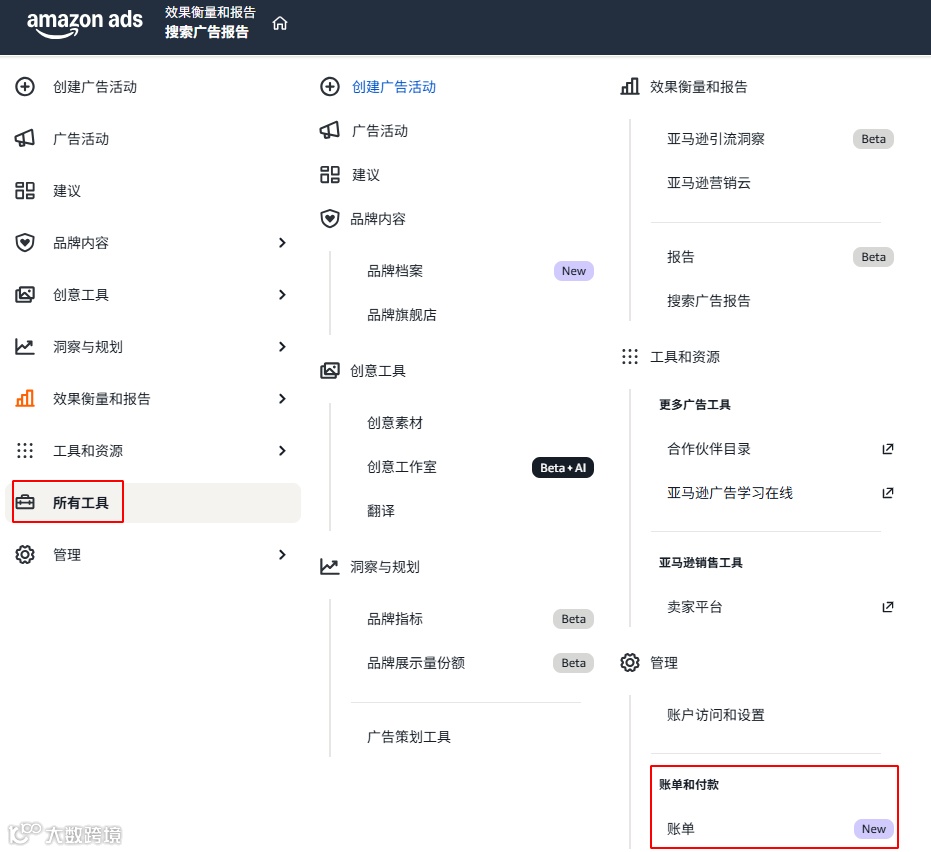The image size is (931, 852).
Task: Expand 管理 chevron in left sidebar
Action: pos(283,555)
